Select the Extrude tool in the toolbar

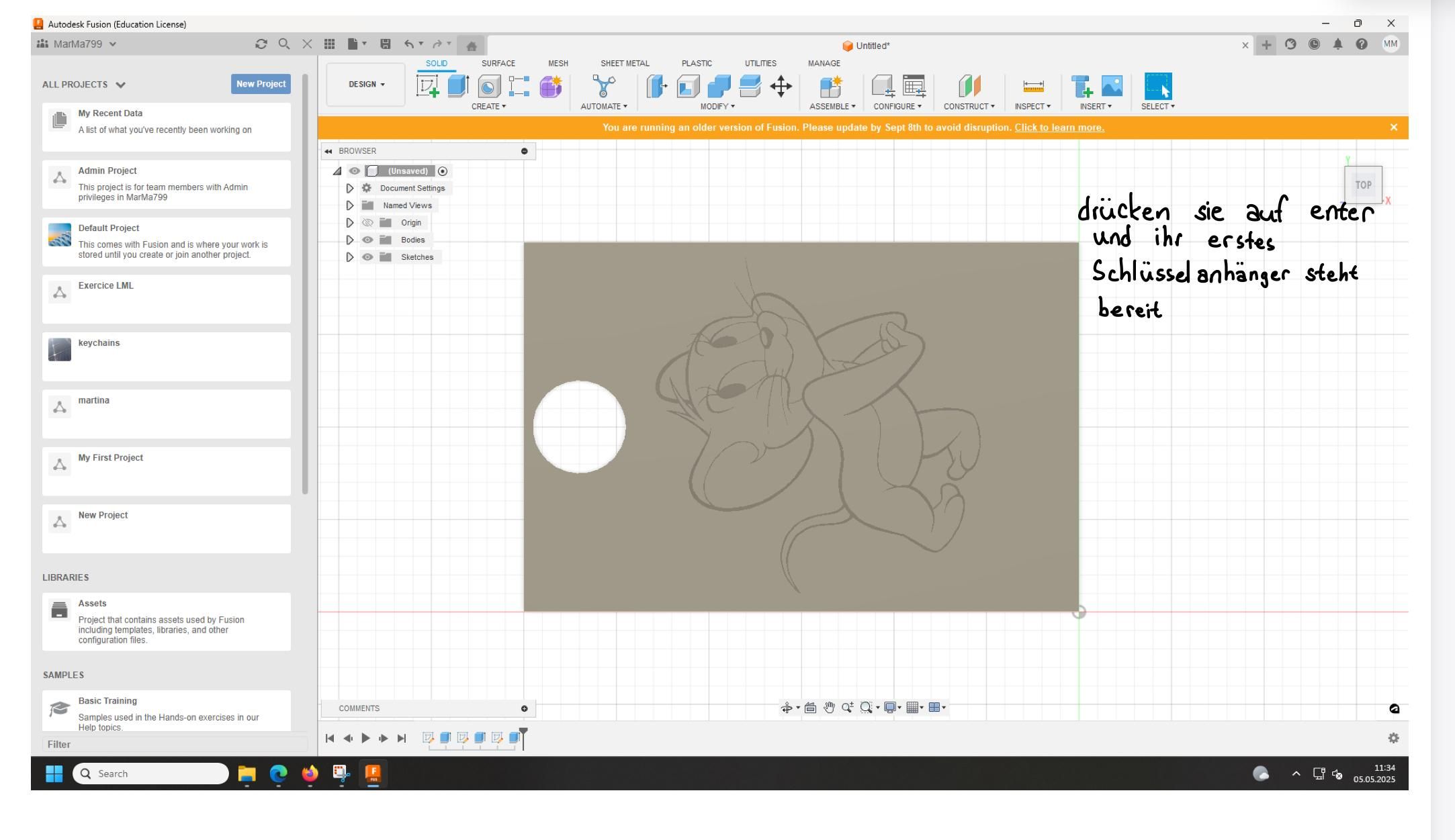click(x=458, y=87)
